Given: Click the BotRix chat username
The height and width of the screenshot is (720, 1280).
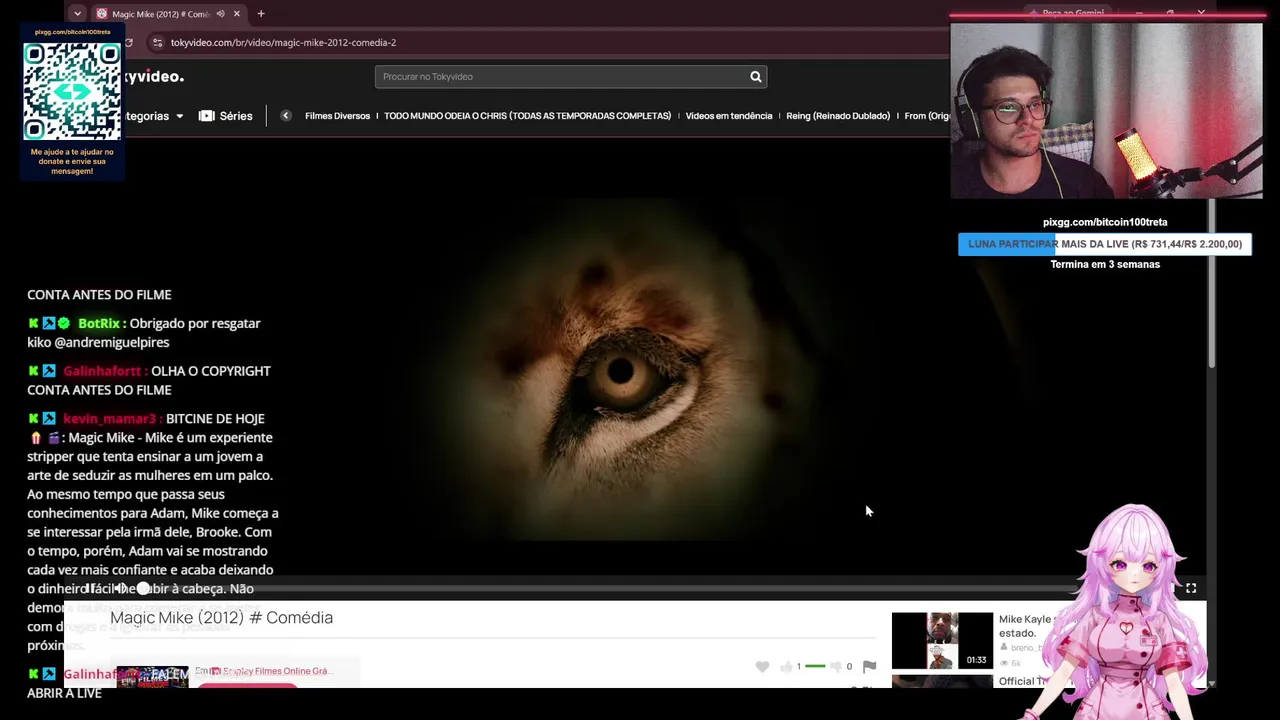Looking at the screenshot, I should (x=98, y=324).
